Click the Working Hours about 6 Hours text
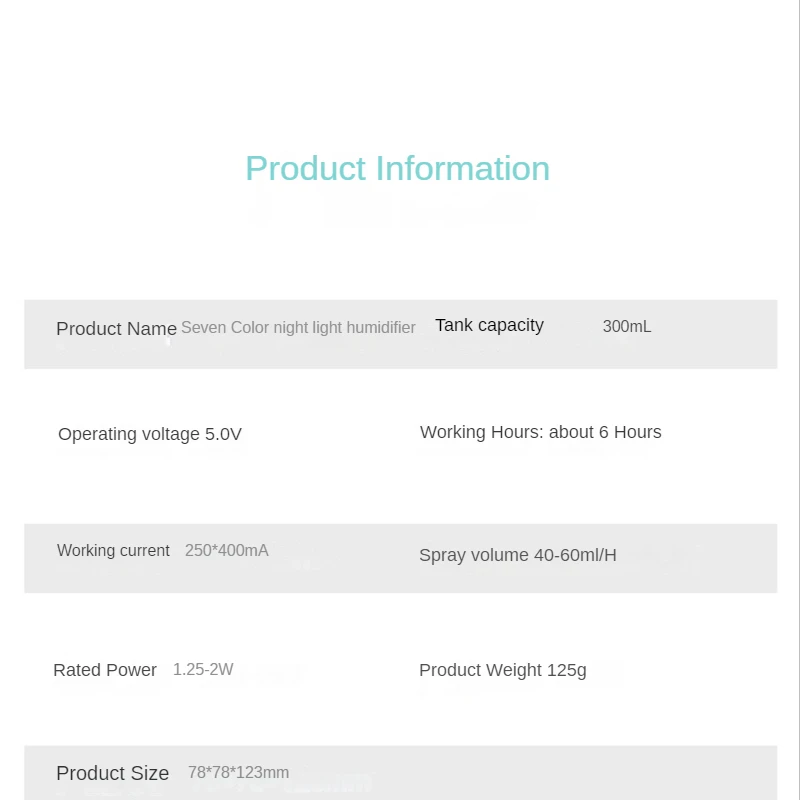800x800 pixels. tap(540, 432)
